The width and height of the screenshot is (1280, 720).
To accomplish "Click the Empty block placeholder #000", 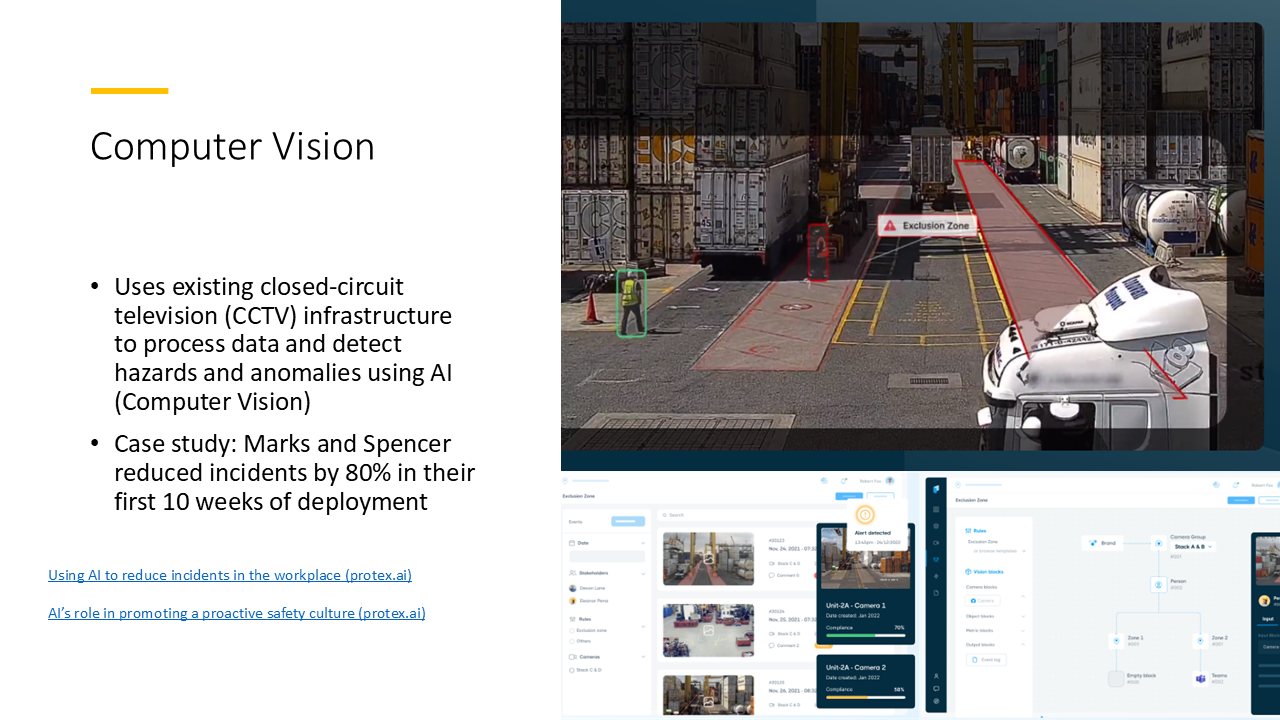I will tap(1116, 678).
